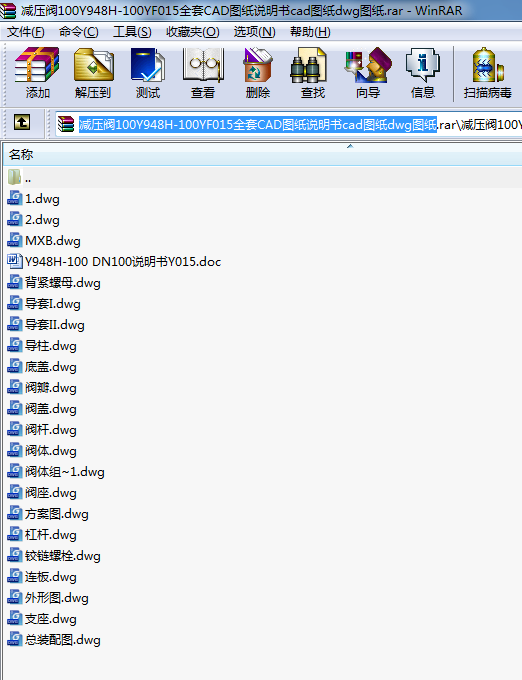This screenshot has height=680, width=522.
Task: Click the Add (添加) toolbar icon
Action: point(37,65)
